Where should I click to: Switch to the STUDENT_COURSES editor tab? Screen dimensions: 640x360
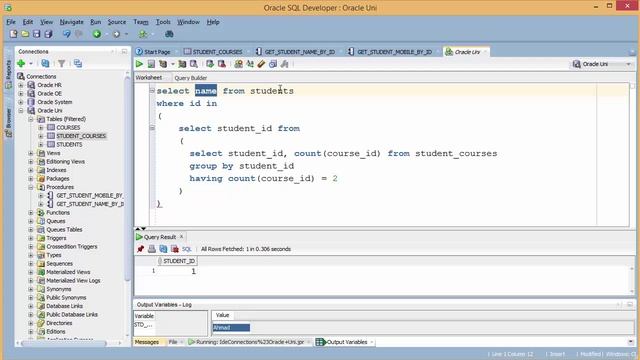214,52
